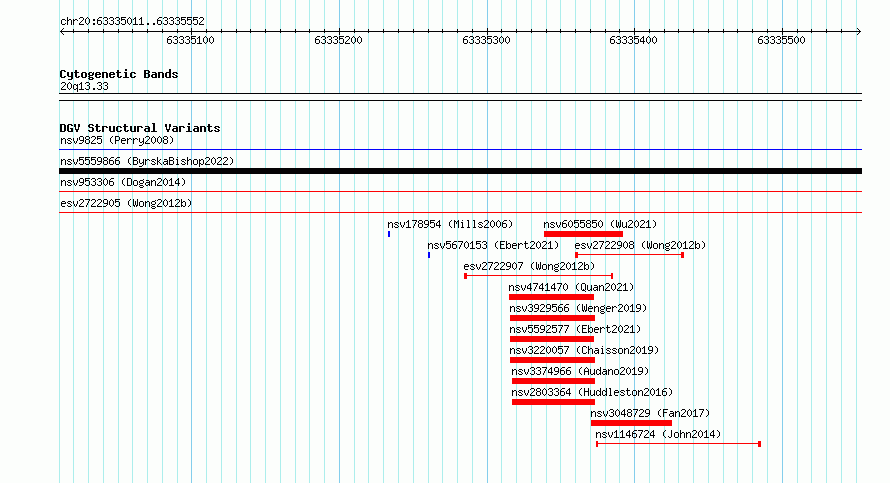
Task: Click the nsv178954 (Mills2006) label
Action: pyautogui.click(x=450, y=224)
